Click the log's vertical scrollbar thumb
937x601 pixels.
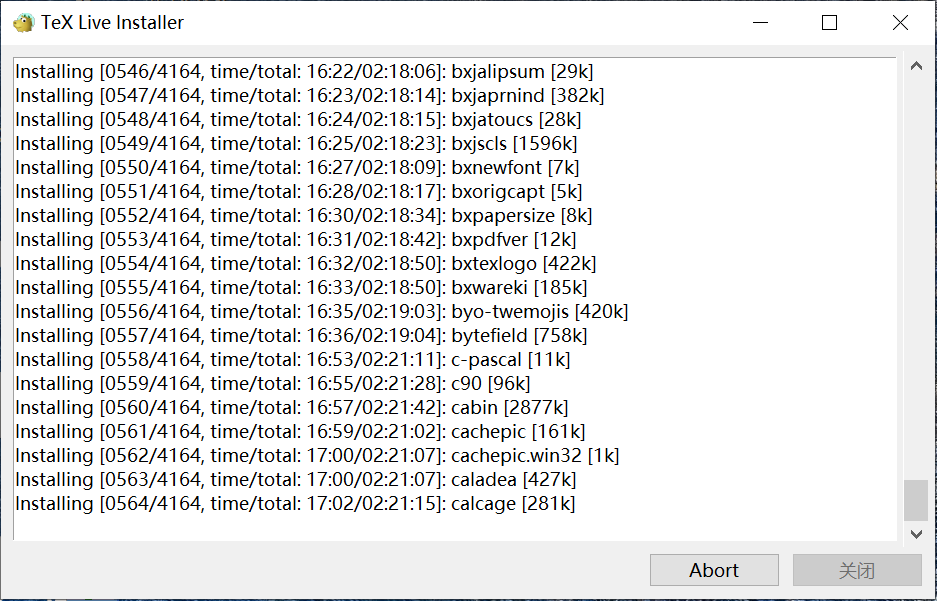coord(915,500)
